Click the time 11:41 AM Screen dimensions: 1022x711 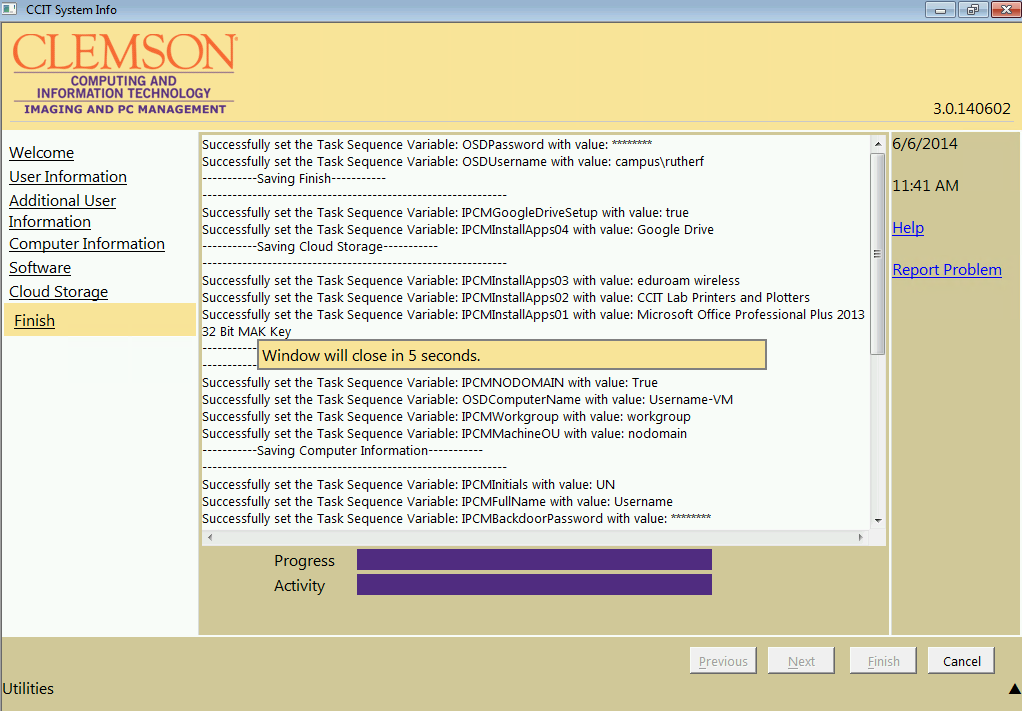[926, 186]
